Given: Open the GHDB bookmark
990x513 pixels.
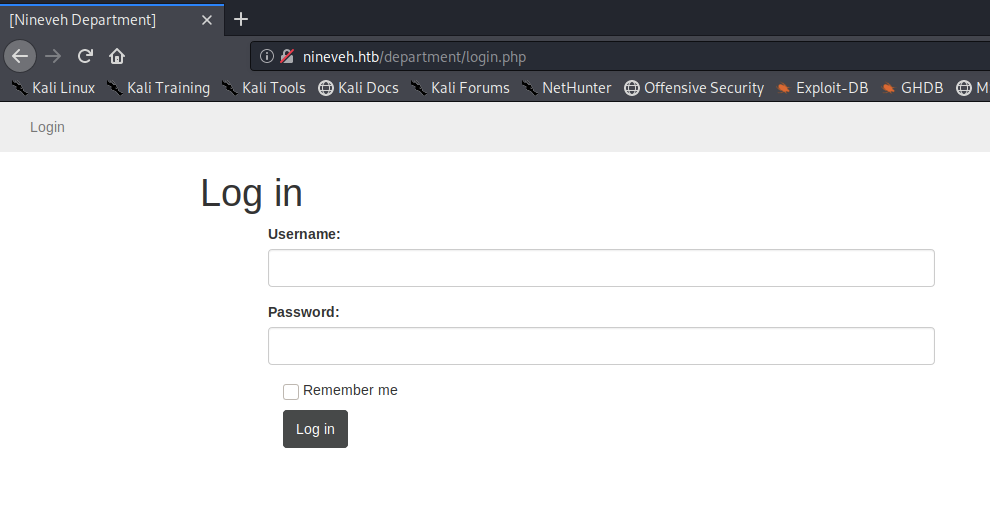Looking at the screenshot, I should tap(912, 88).
